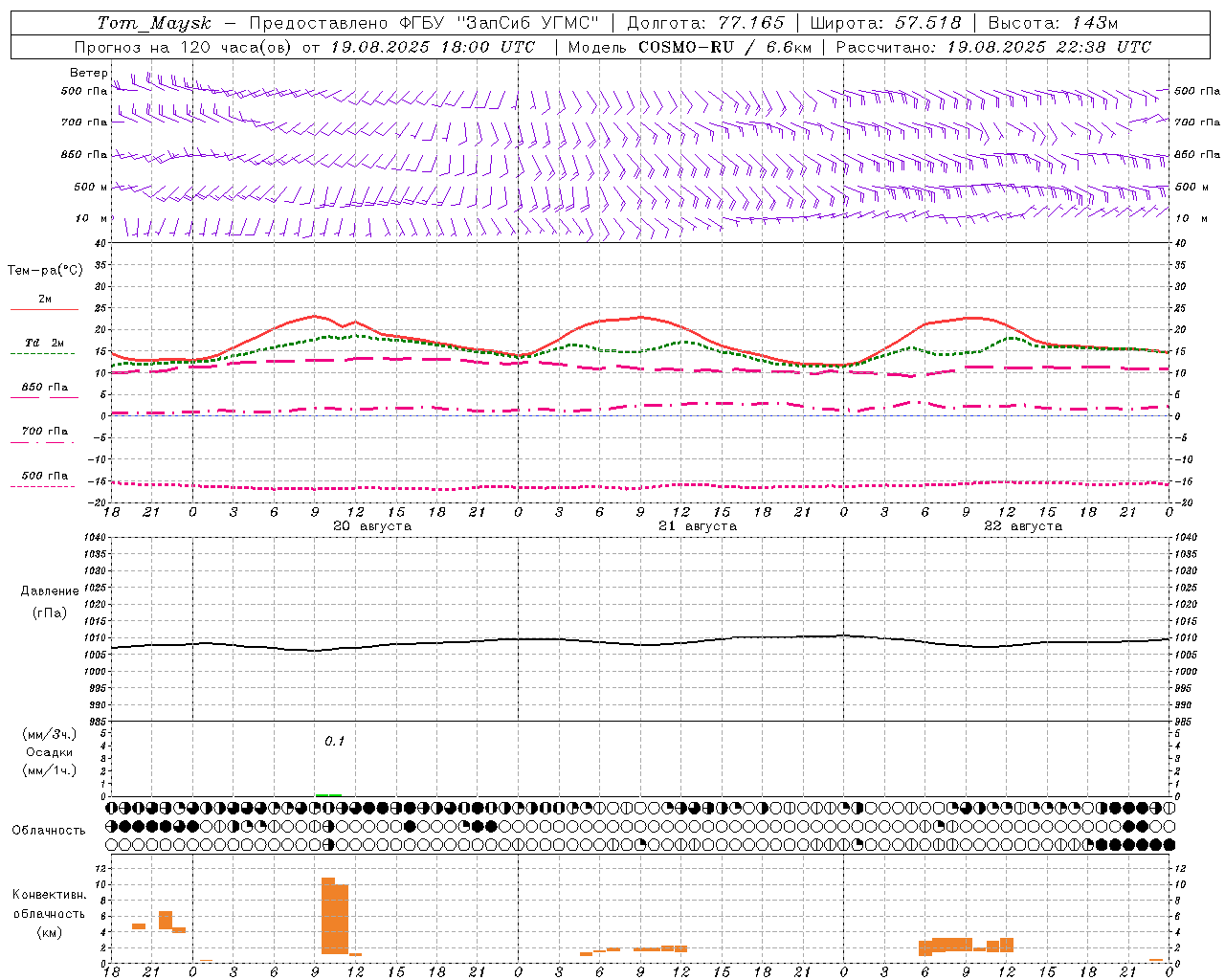Viewport: 1225px width, 980px height.
Task: Click the tallest orange convective cloud bar
Action: [x=328, y=916]
